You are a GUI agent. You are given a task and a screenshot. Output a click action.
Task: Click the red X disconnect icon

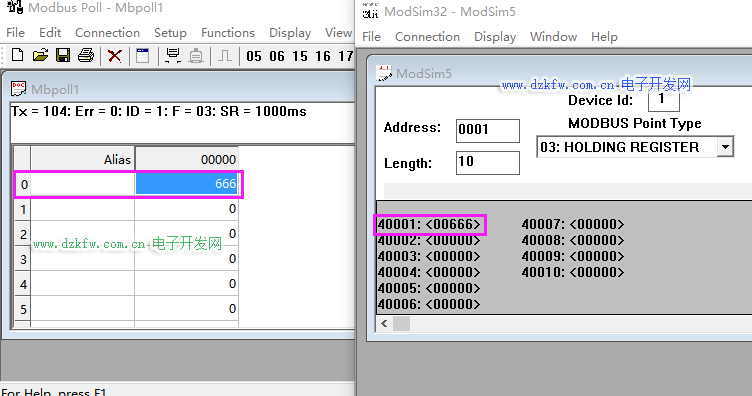(115, 56)
